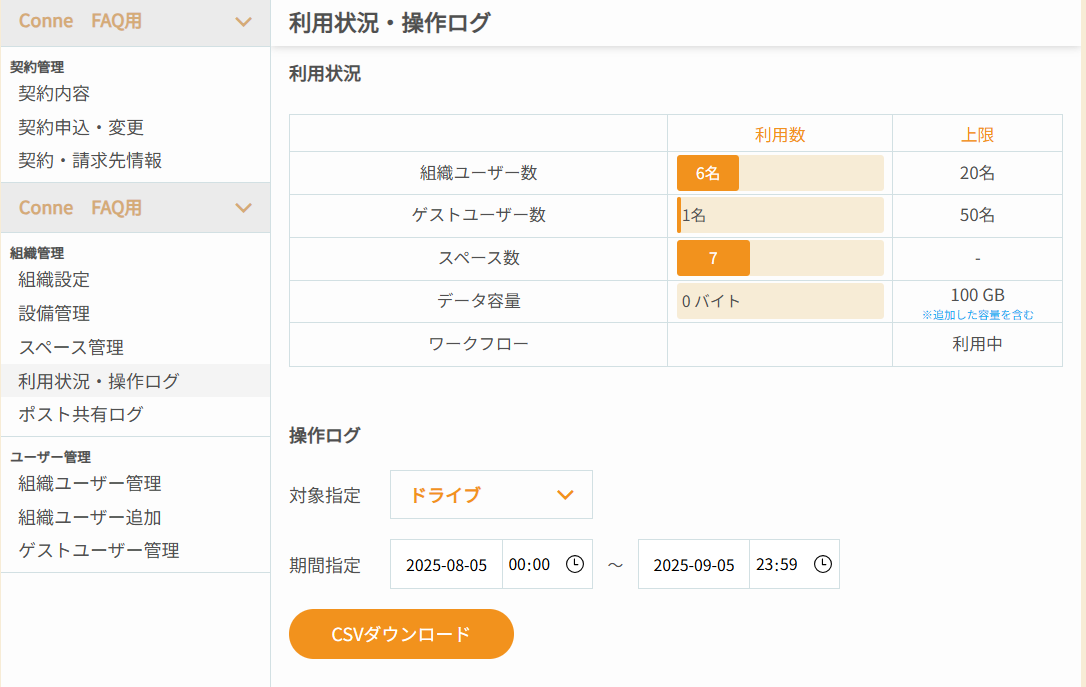Screen dimensions: 1086x687
Task: Open ポスト共有ログ page
Action: 80,414
